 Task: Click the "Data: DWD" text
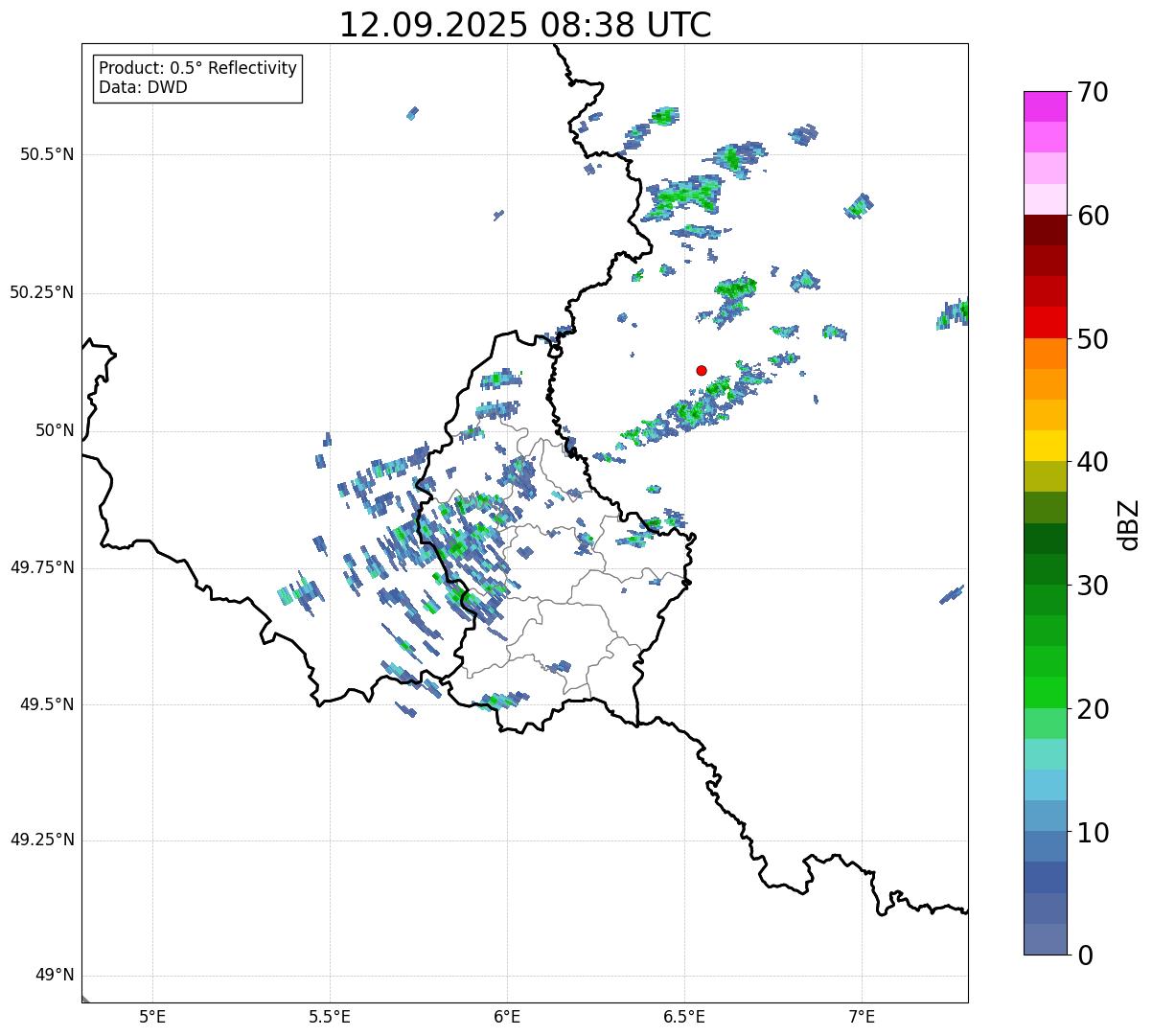143,88
